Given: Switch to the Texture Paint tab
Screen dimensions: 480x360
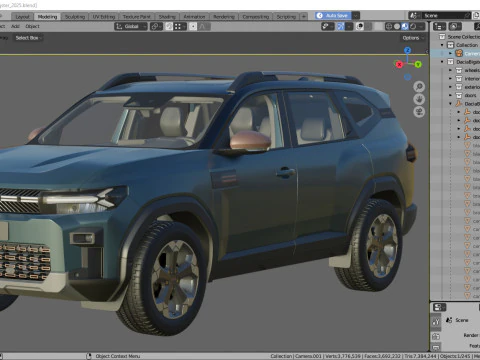Looking at the screenshot, I should [x=136, y=17].
